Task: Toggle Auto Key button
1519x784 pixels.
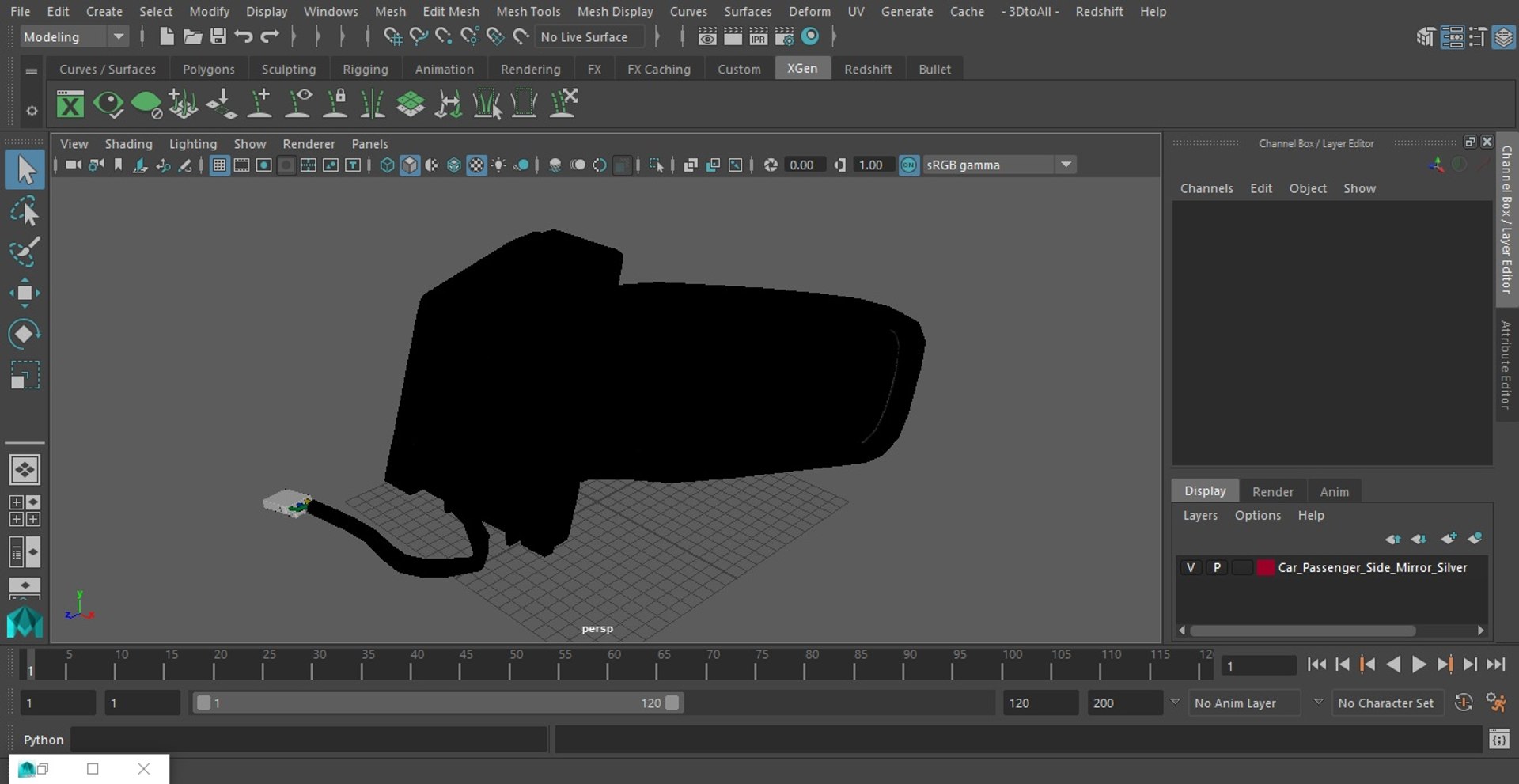Action: point(1464,703)
